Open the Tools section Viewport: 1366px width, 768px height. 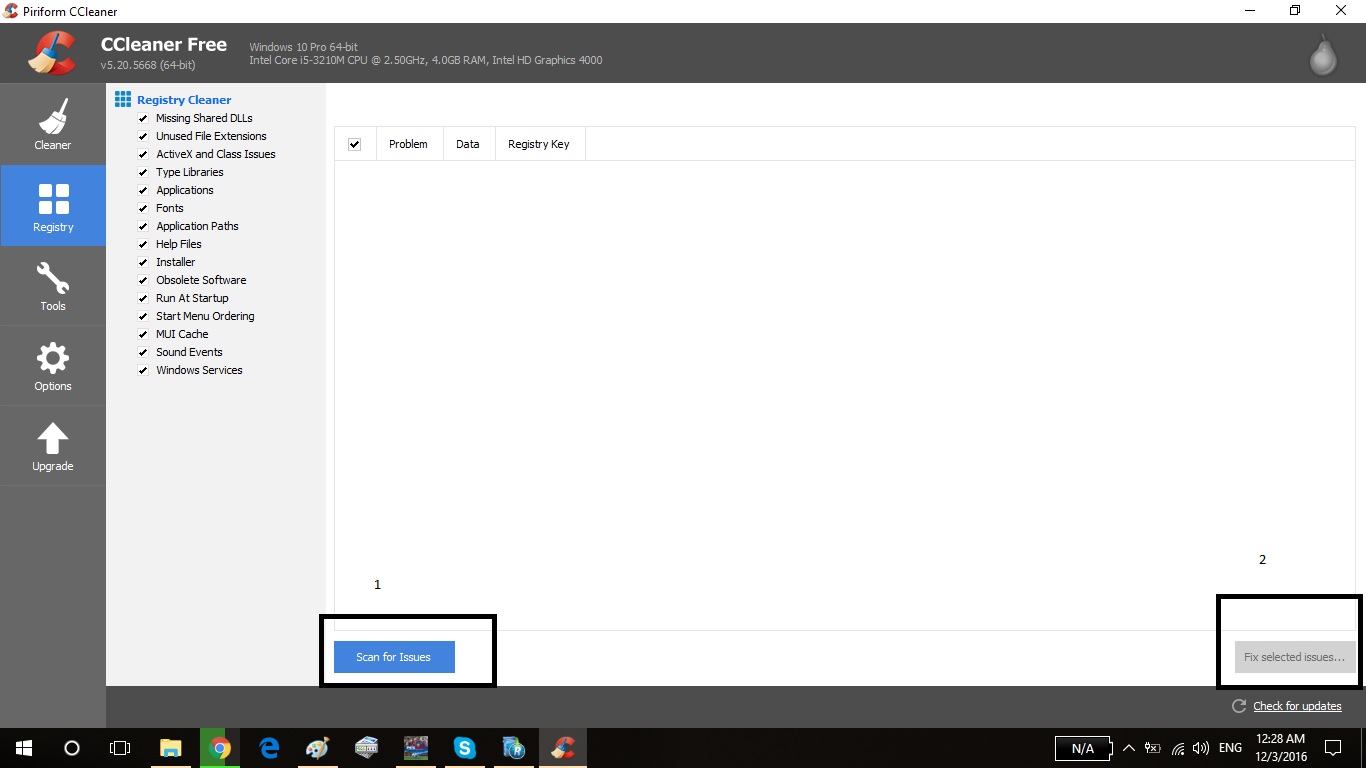point(53,286)
